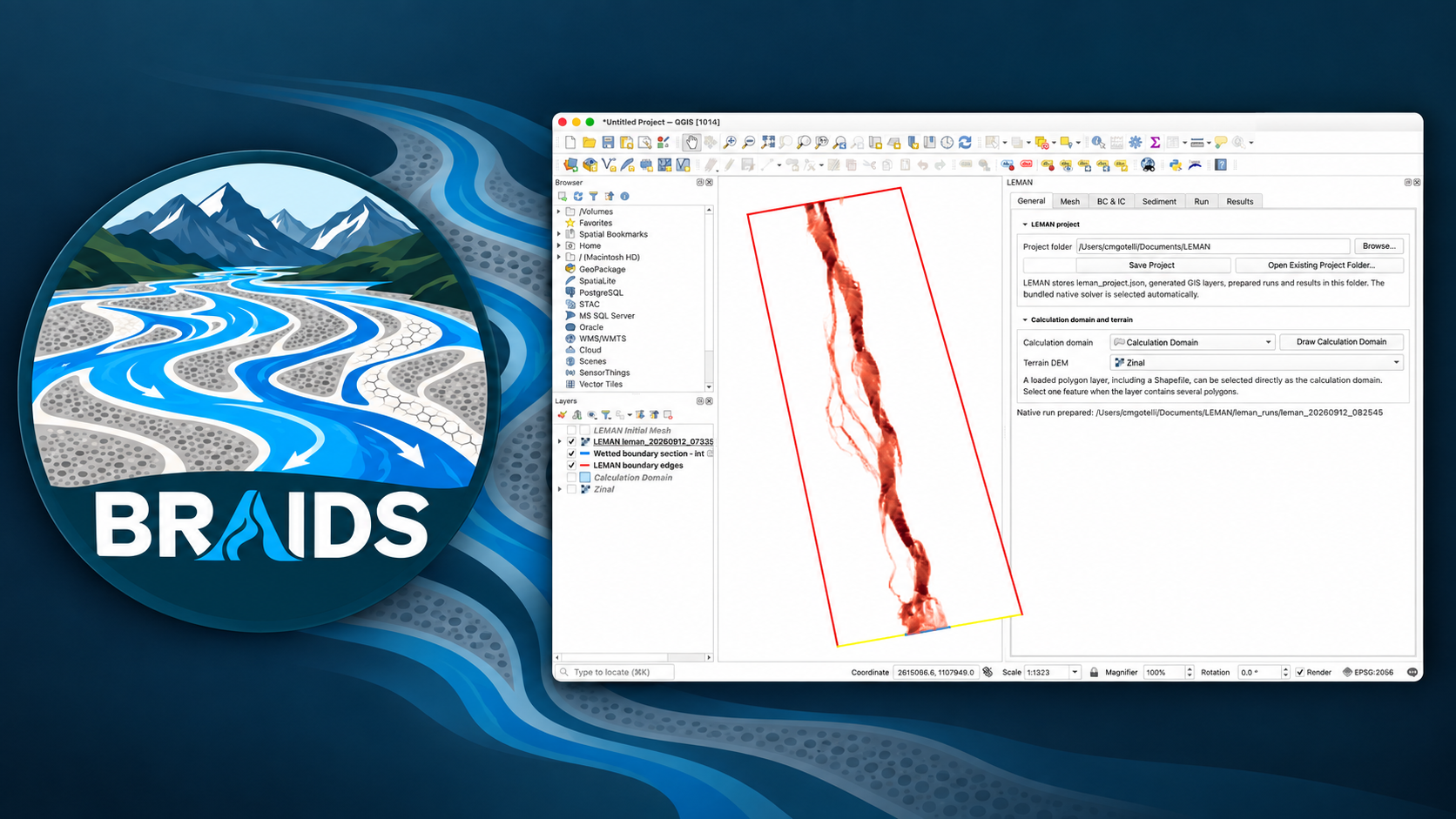1456x819 pixels.
Task: Switch to the Mesh tab
Action: (x=1069, y=201)
